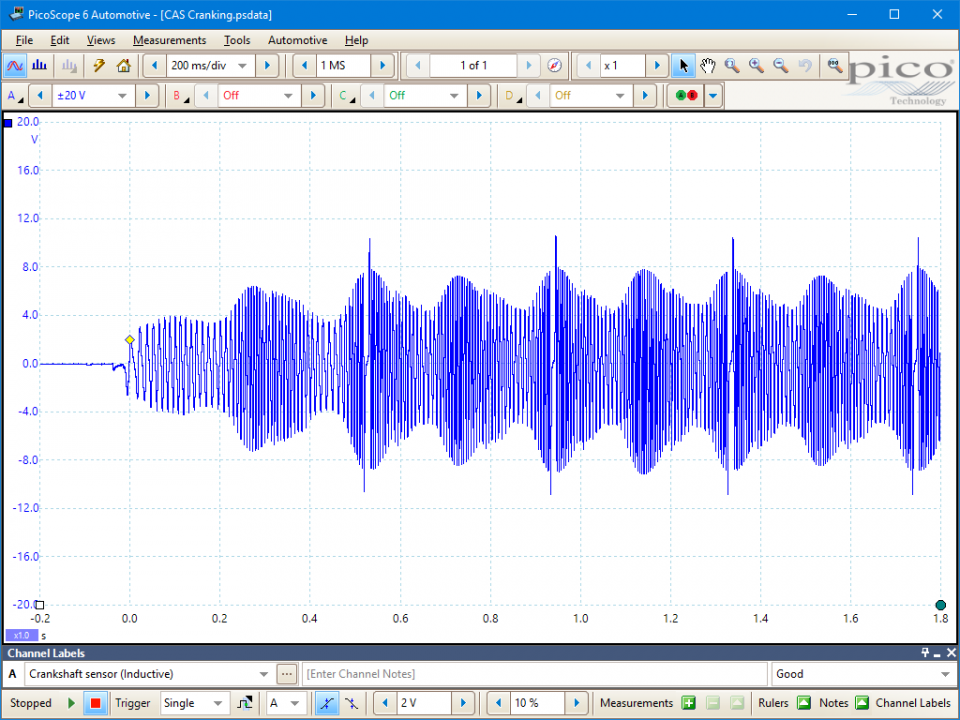Open the Automotive menu
The height and width of the screenshot is (720, 960).
pyautogui.click(x=297, y=40)
